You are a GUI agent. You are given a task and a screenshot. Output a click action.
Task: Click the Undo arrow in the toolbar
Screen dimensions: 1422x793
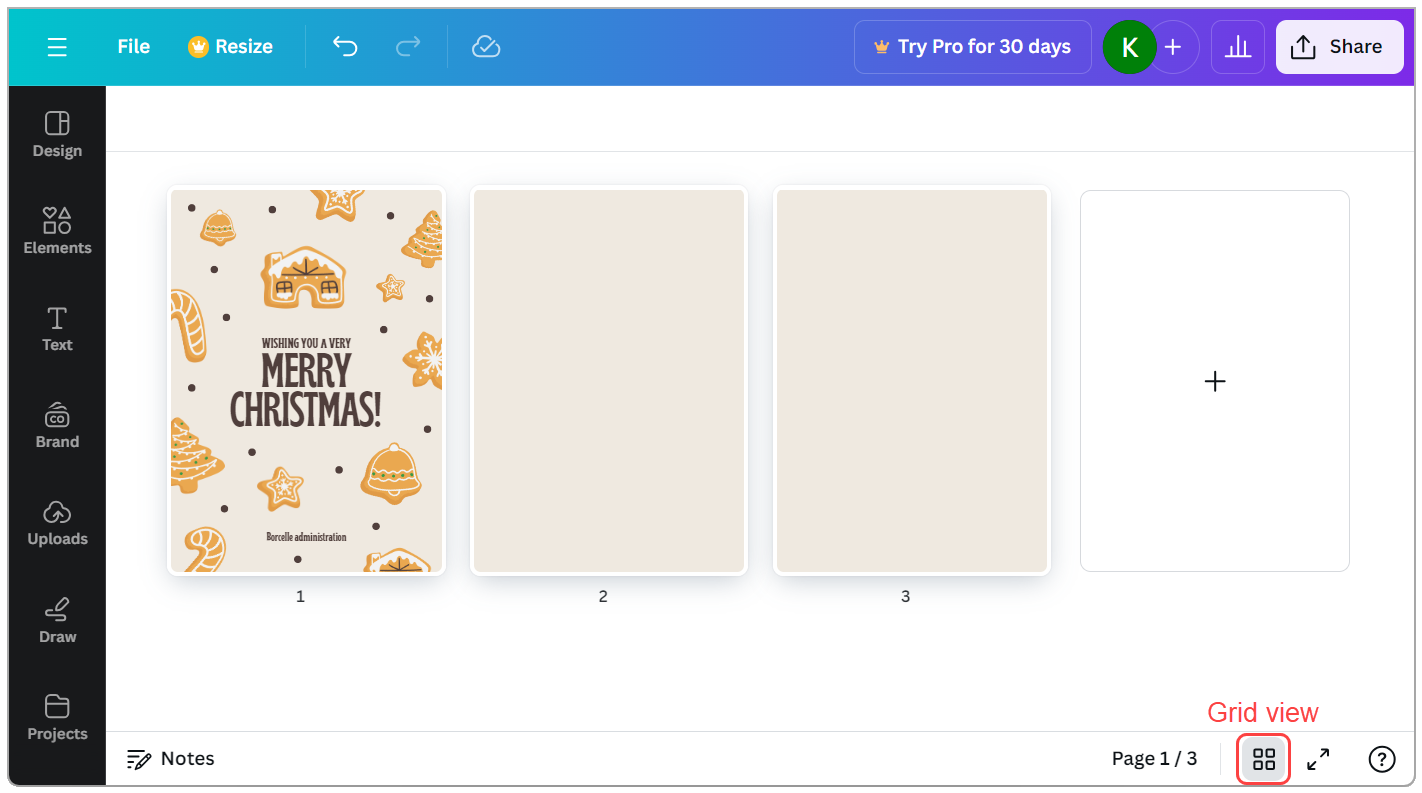click(344, 46)
